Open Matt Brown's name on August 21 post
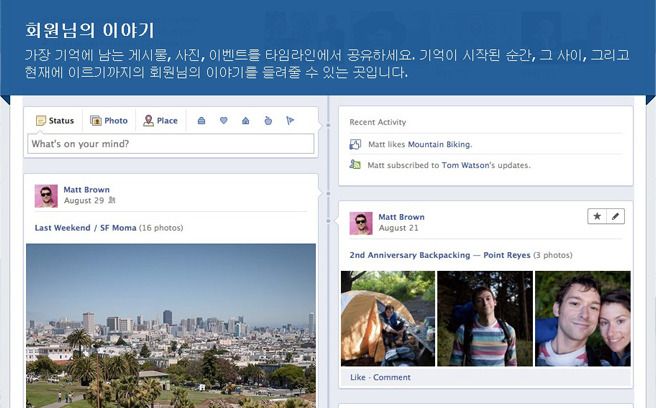 [x=401, y=217]
